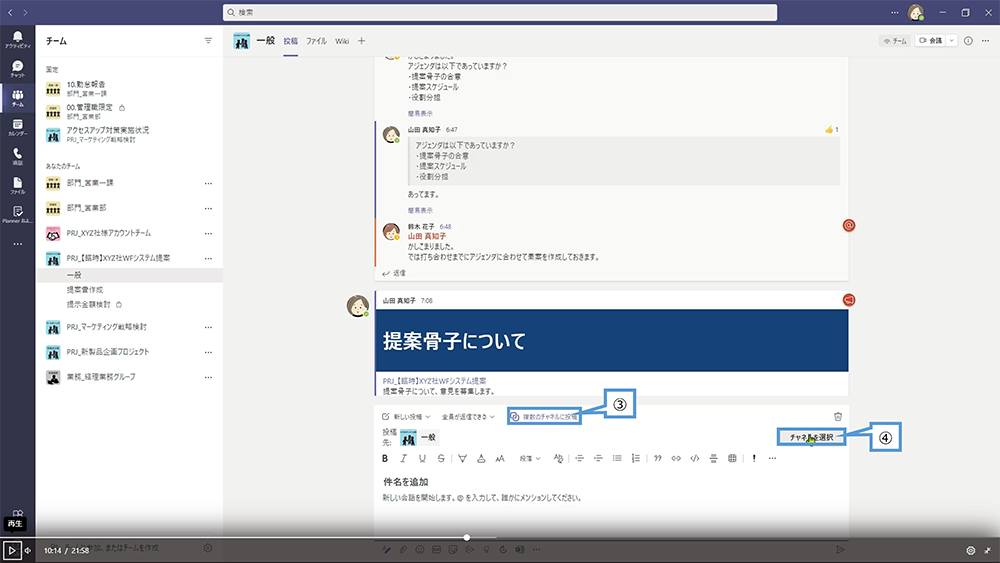Viewport: 1000px width, 563px height.
Task: Clear all formatting in compose toolbar
Action: click(x=559, y=458)
